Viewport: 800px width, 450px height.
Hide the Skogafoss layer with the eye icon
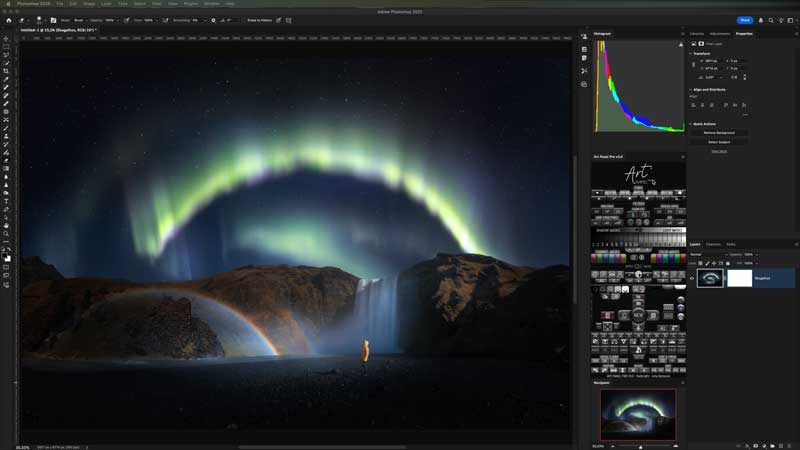pos(691,278)
